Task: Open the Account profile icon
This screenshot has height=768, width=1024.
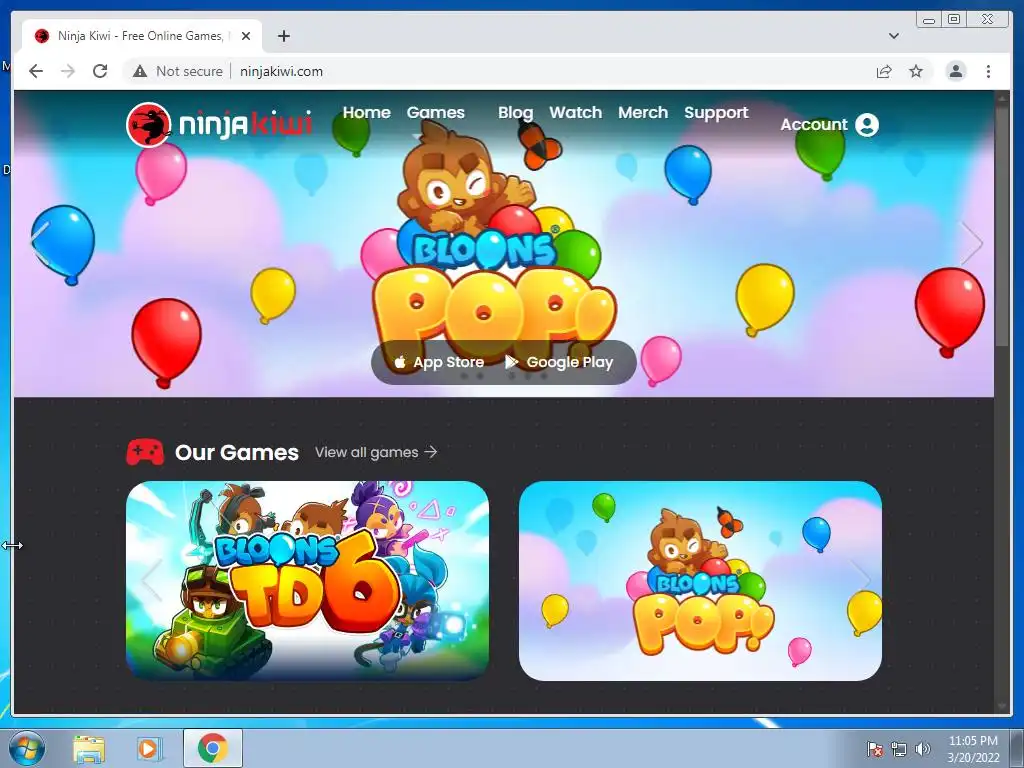Action: (867, 125)
